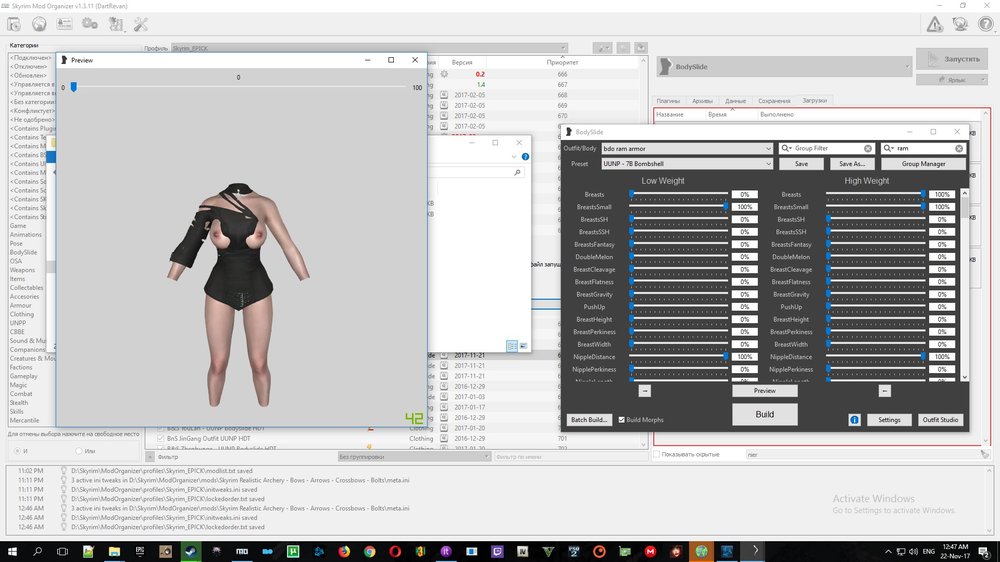The width and height of the screenshot is (1000, 562).
Task: Open the Preset UUNP 7B Bombshell dropdown
Action: (x=688, y=164)
